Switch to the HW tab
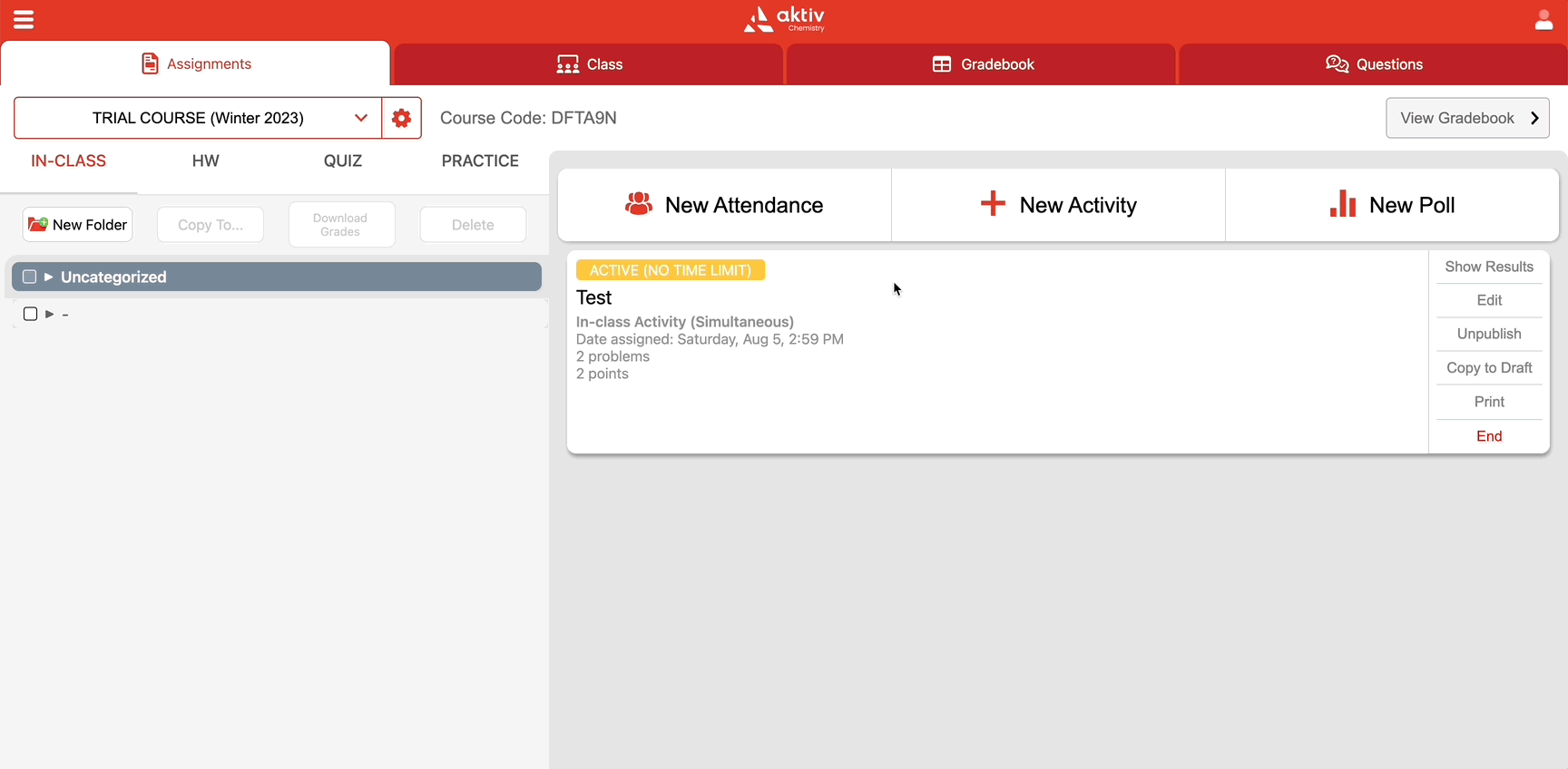 pyautogui.click(x=205, y=161)
